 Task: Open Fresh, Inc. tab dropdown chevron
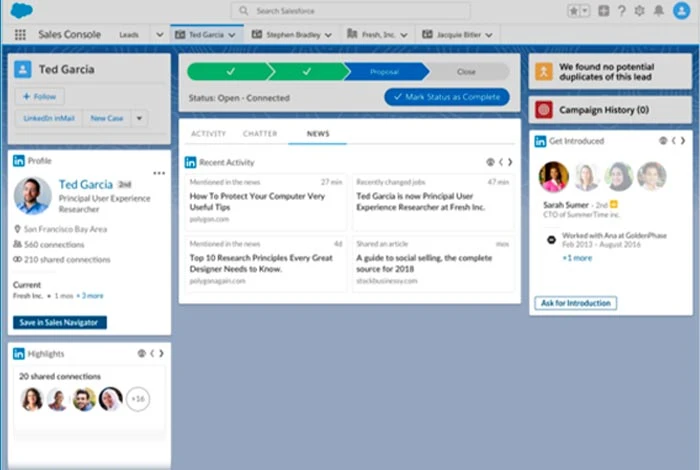(x=404, y=35)
